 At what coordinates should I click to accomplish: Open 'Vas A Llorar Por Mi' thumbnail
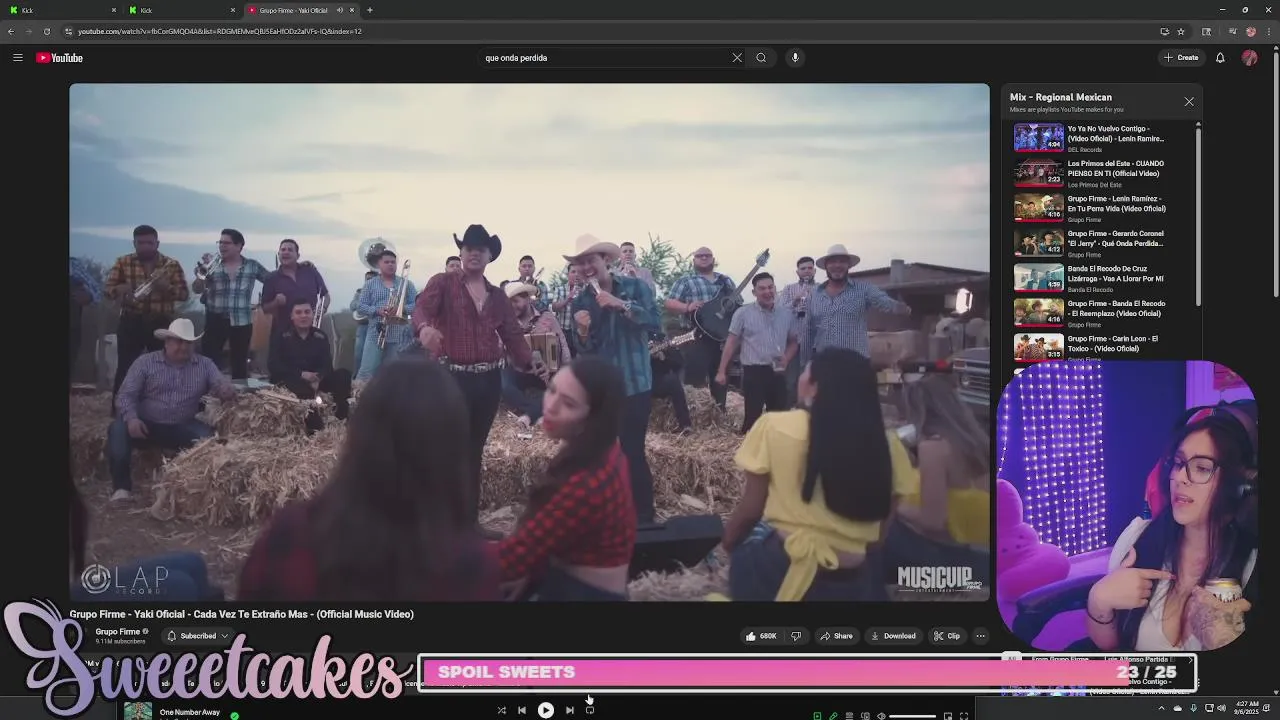click(1038, 277)
